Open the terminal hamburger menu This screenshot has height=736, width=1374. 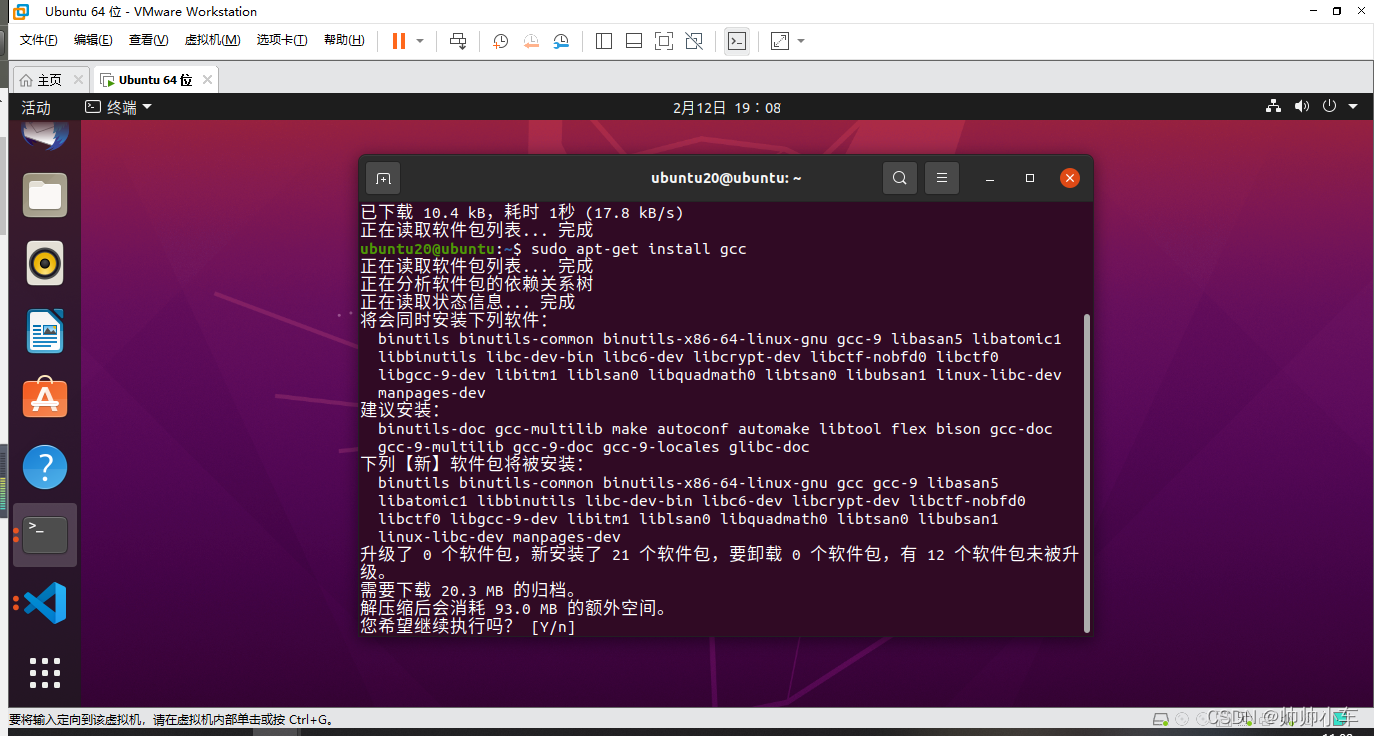click(x=942, y=178)
